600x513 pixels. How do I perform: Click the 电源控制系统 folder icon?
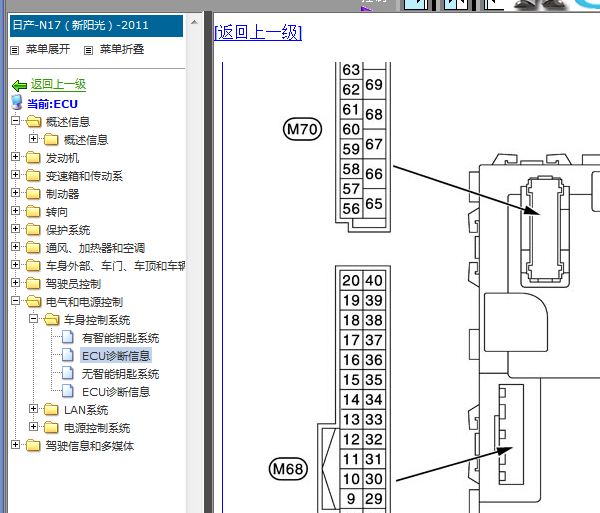51,427
